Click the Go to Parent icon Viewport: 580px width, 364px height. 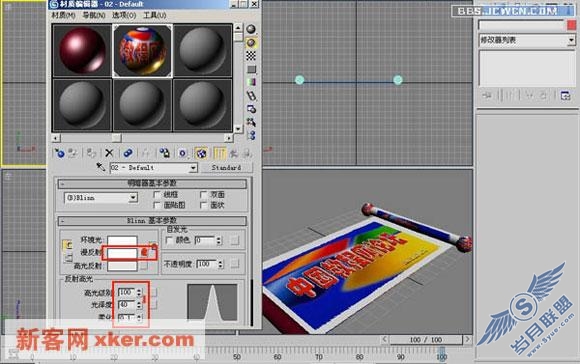(x=234, y=153)
